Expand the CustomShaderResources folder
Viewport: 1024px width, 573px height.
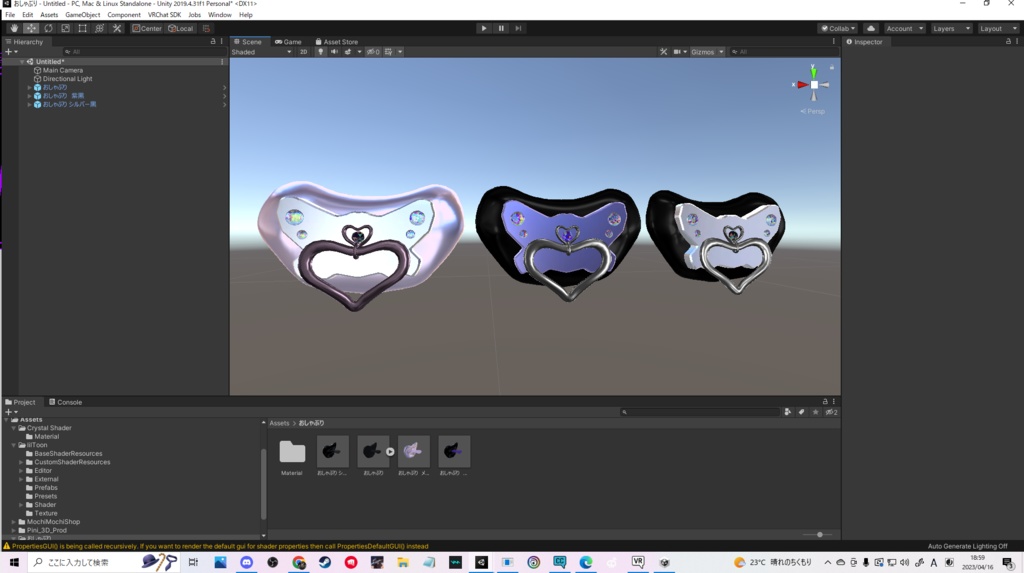(x=22, y=462)
